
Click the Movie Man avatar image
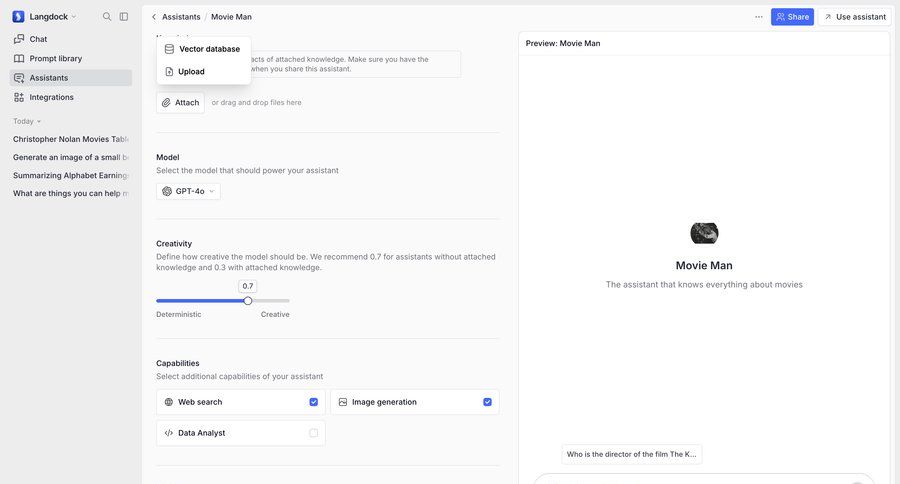coord(704,233)
